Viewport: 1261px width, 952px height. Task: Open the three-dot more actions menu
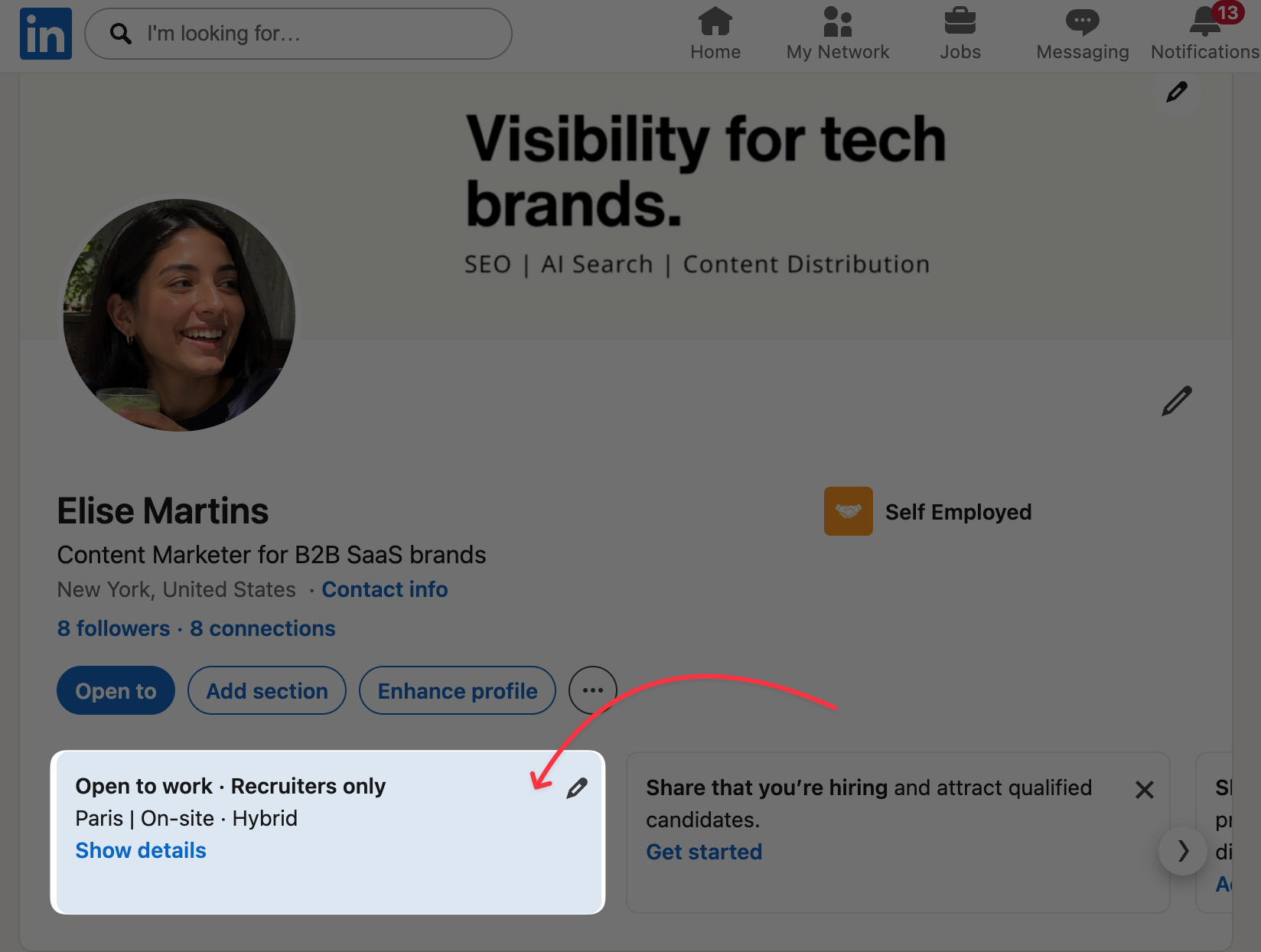(593, 690)
